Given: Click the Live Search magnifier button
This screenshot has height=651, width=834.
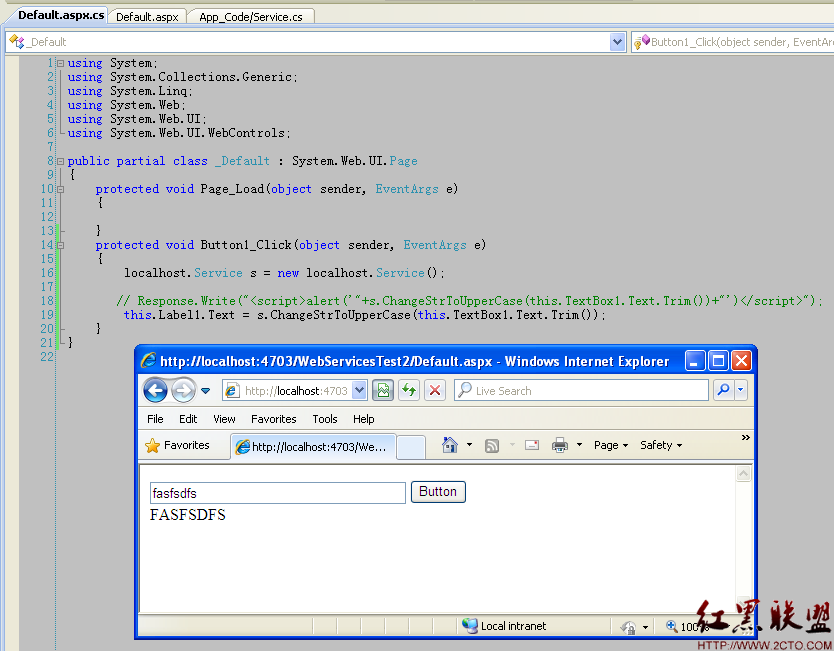Looking at the screenshot, I should coord(723,390).
